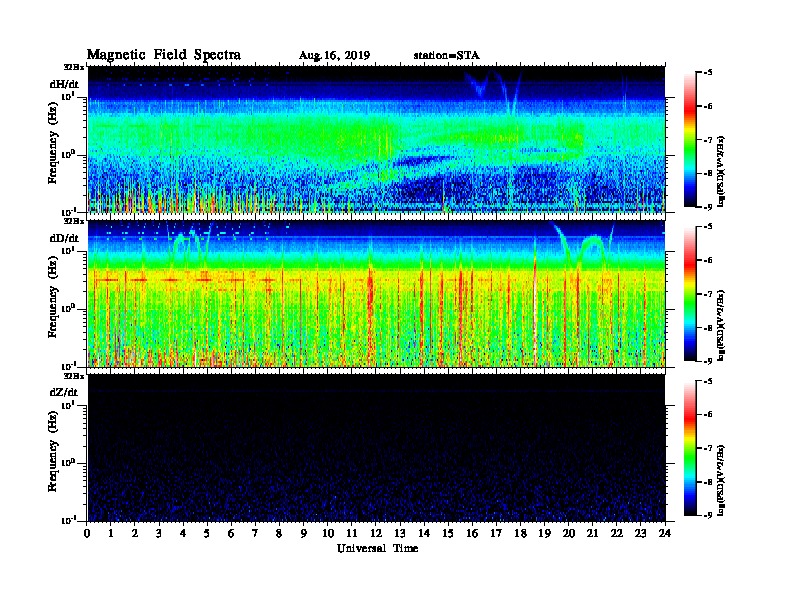The width and height of the screenshot is (792, 612).
Task: Click the "-5" value on dH/dt color scale
Action: 708,73
